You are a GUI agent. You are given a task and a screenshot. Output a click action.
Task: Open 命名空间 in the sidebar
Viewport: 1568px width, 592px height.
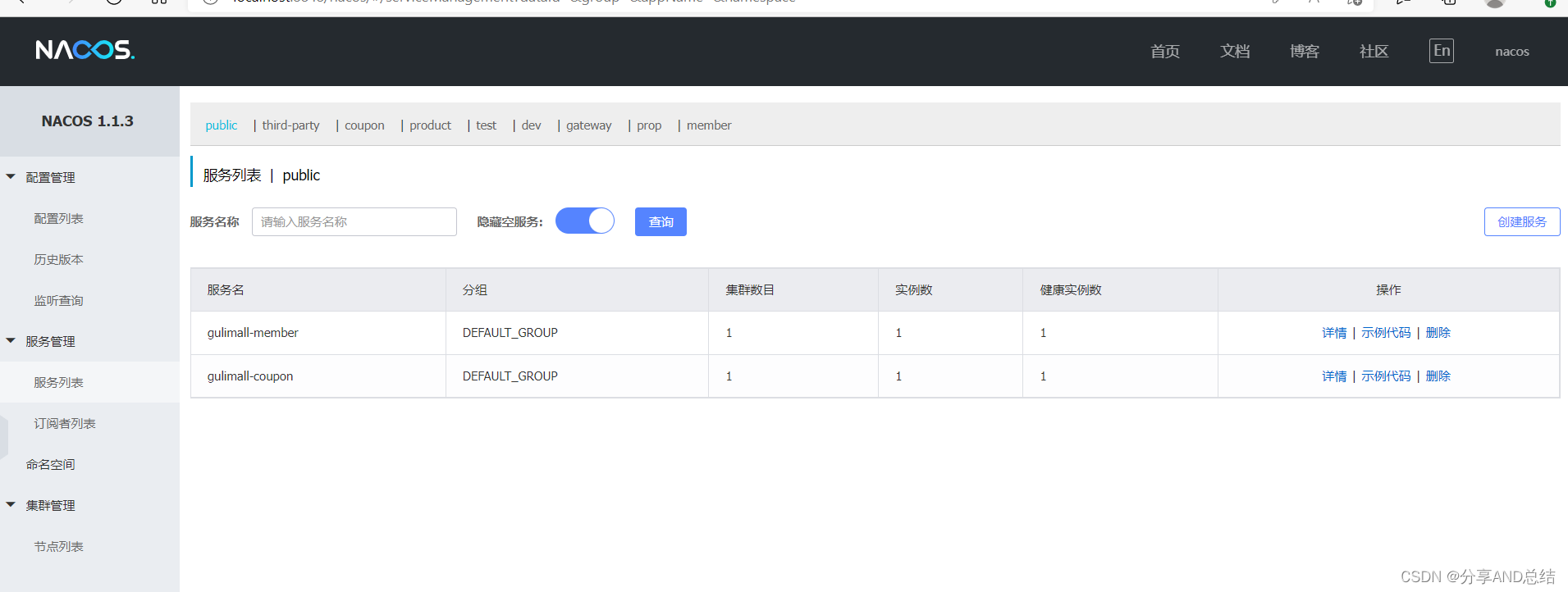[x=50, y=464]
